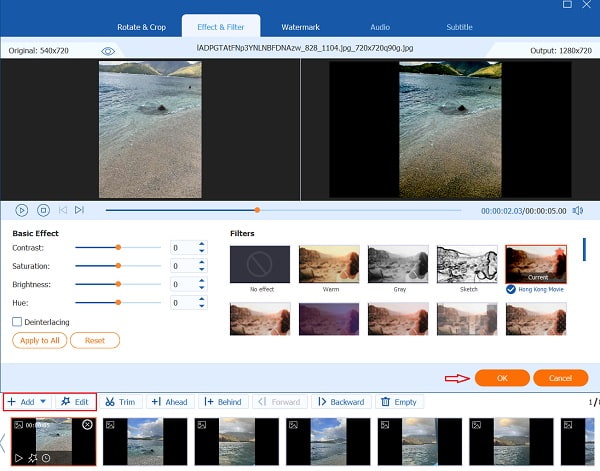This screenshot has width=600, height=471.
Task: Skip to next frame button
Action: 79,210
